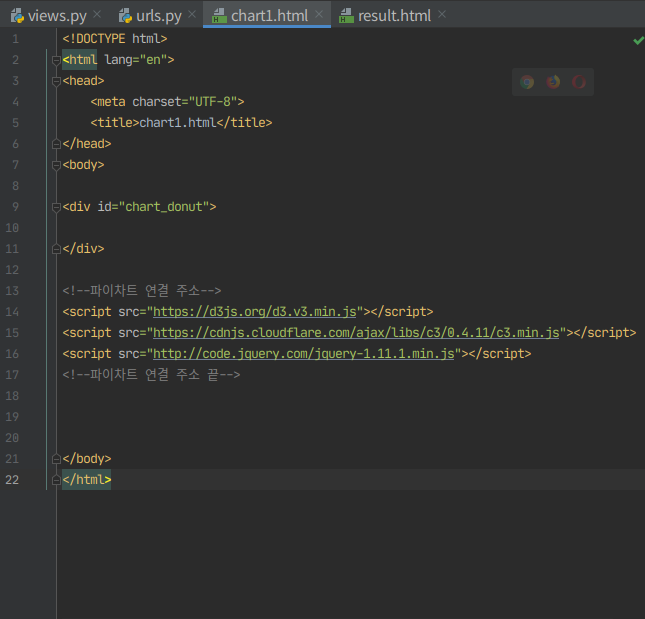645x619 pixels.
Task: Switch to the urls.py tab
Action: pyautogui.click(x=159, y=16)
